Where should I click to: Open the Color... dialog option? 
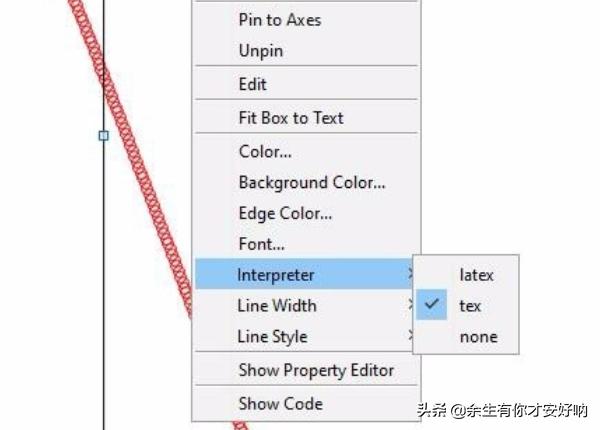(265, 152)
